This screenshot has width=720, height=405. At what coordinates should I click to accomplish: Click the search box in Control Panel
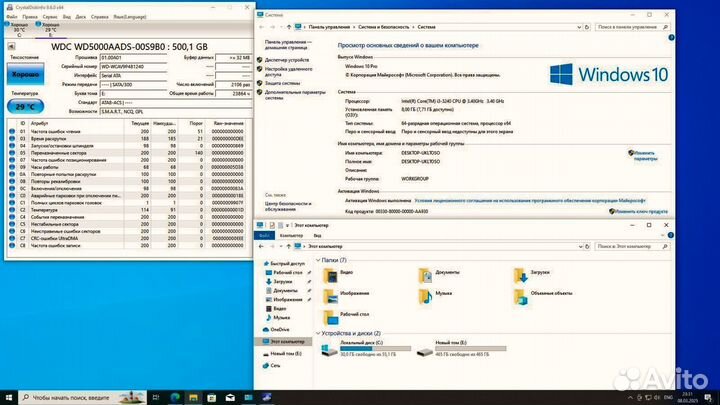pos(632,27)
